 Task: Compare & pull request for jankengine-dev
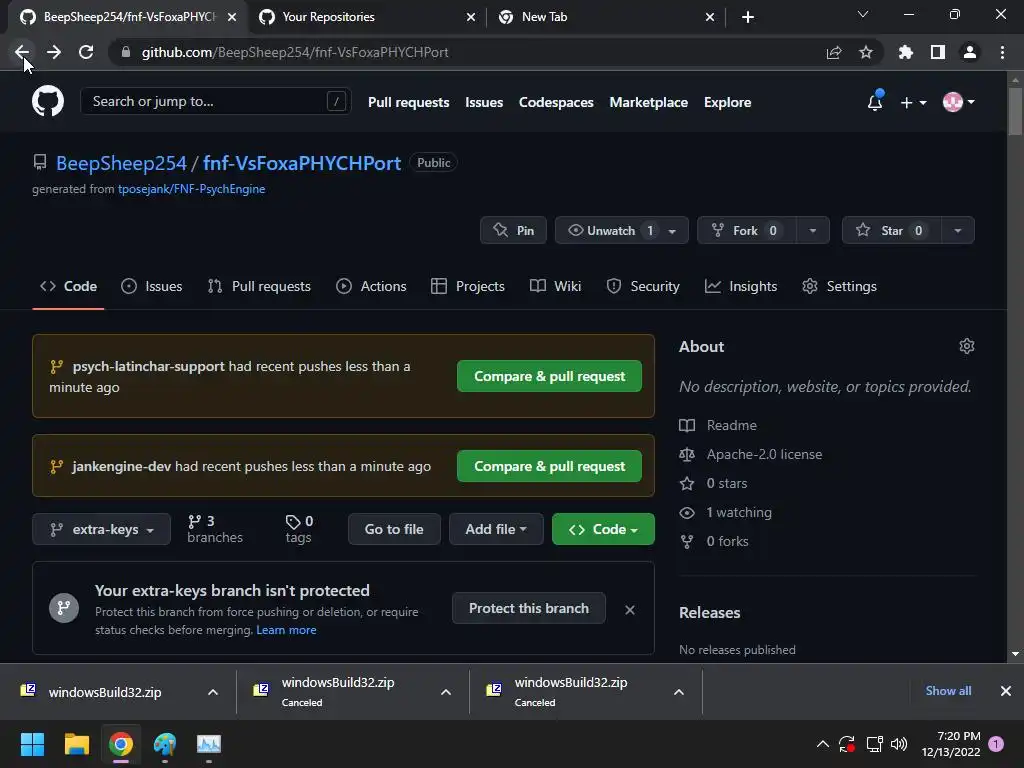(x=549, y=466)
